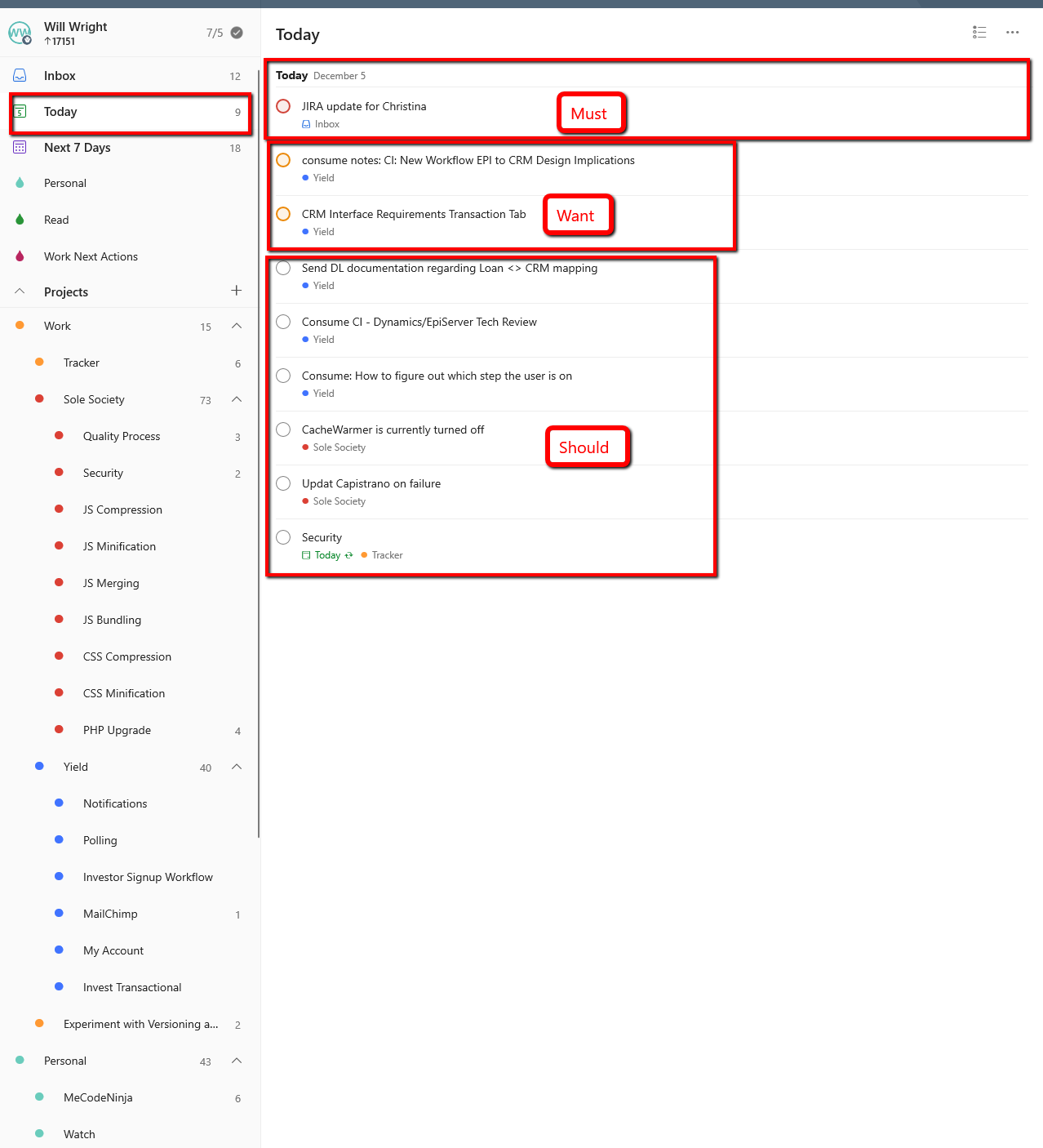The width and height of the screenshot is (1043, 1148).
Task: Complete the Consume: How to figure out task
Action: click(283, 376)
